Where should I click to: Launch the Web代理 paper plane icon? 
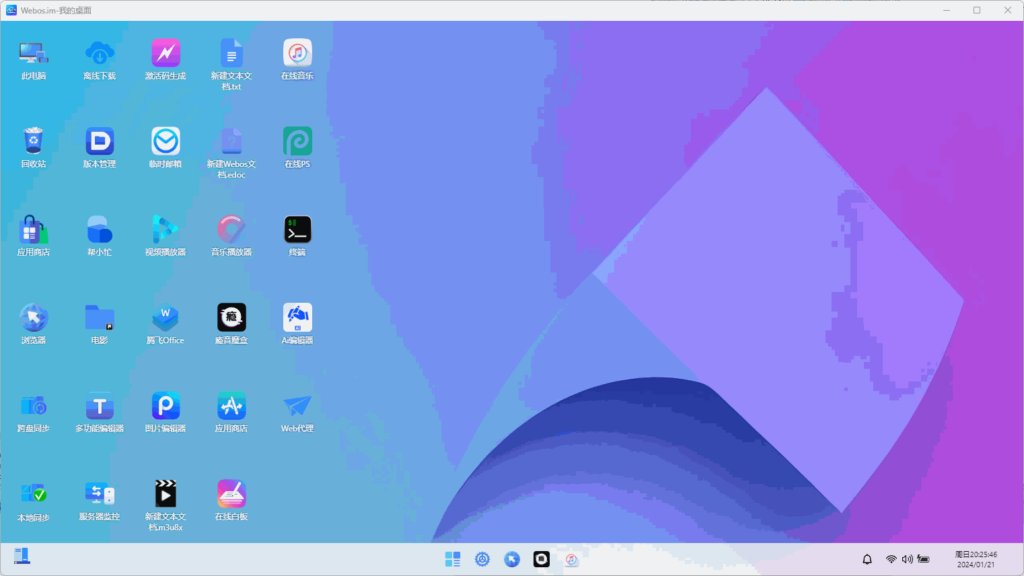click(x=297, y=406)
